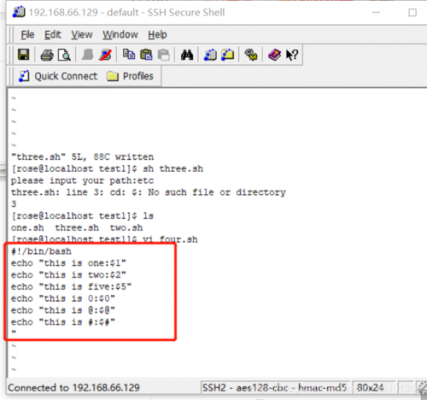Click the Save floppy disk icon
Viewport: 427px width, 400px height.
(24, 55)
